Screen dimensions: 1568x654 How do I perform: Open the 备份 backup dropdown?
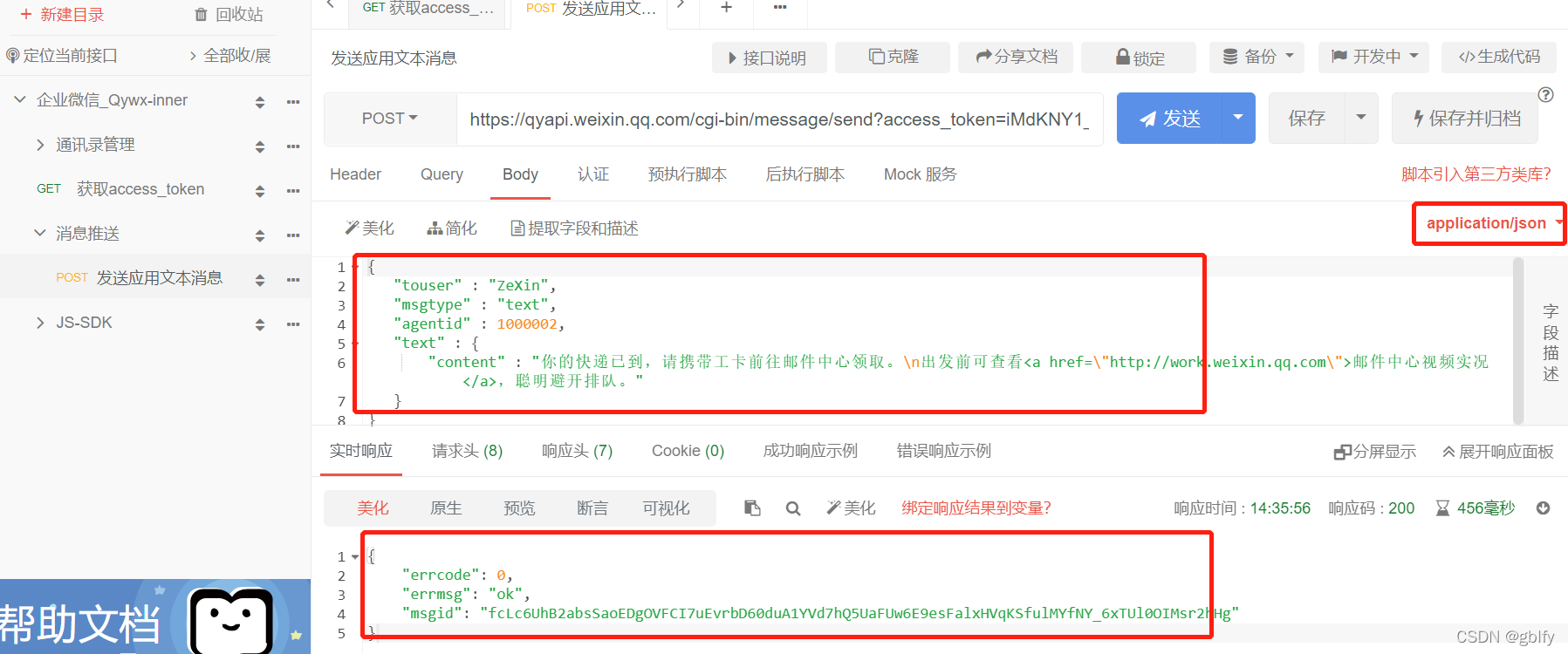1256,57
